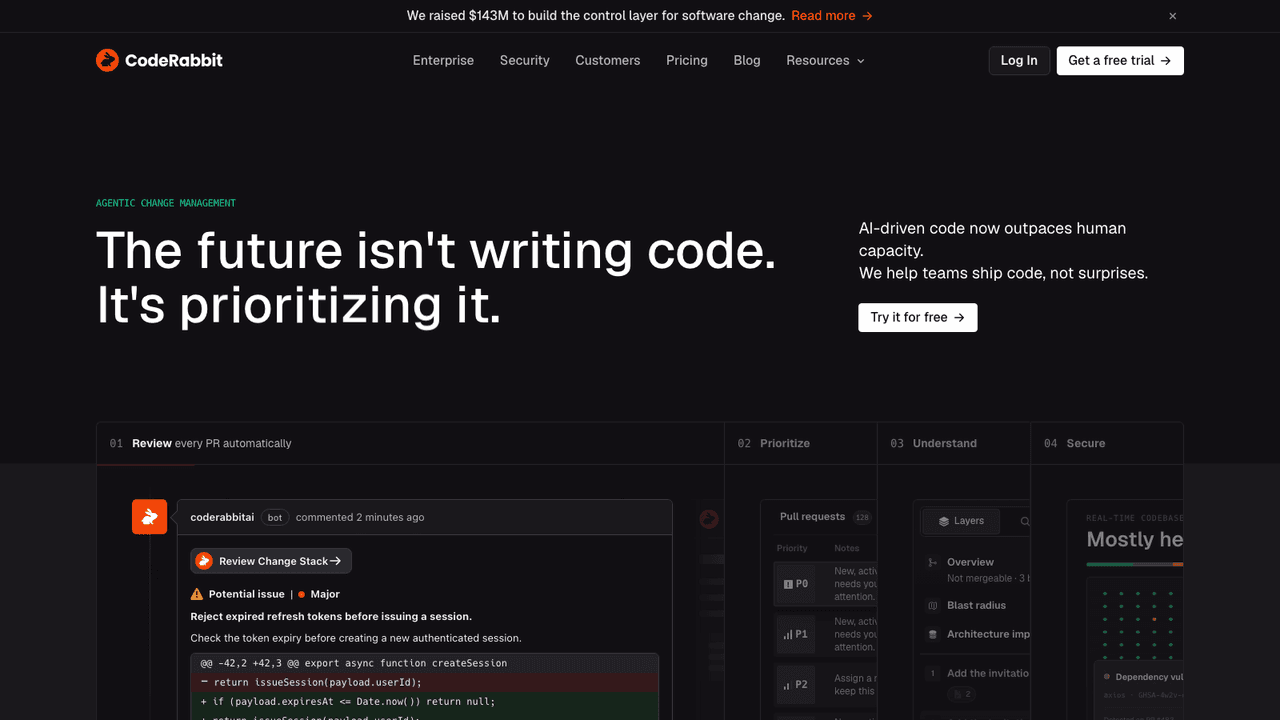1280x720 pixels.
Task: Click the removed return issueSession diff line
Action: [x=425, y=682]
